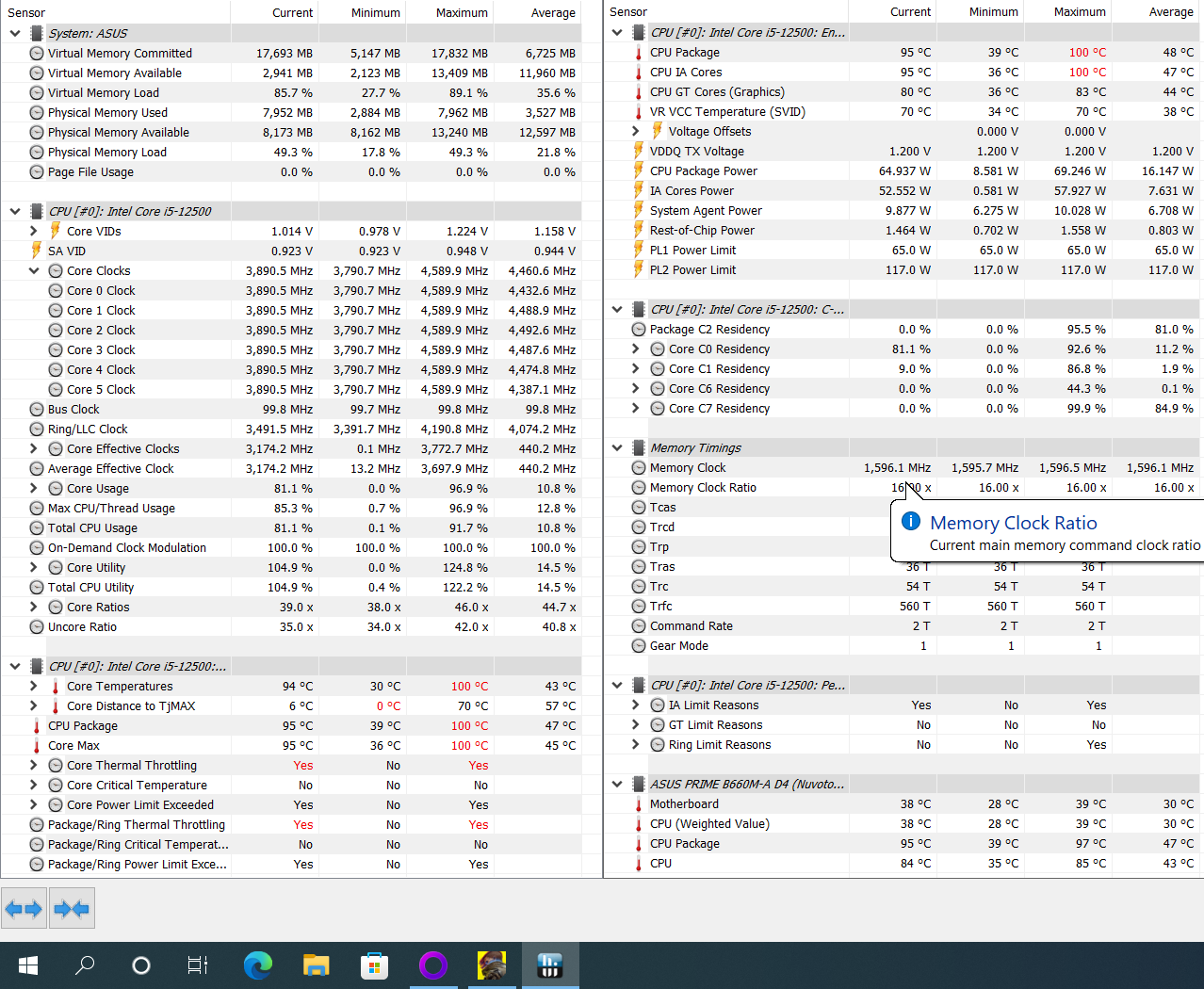Open Windows Start menu
This screenshot has width=1204, height=989.
[x=28, y=965]
